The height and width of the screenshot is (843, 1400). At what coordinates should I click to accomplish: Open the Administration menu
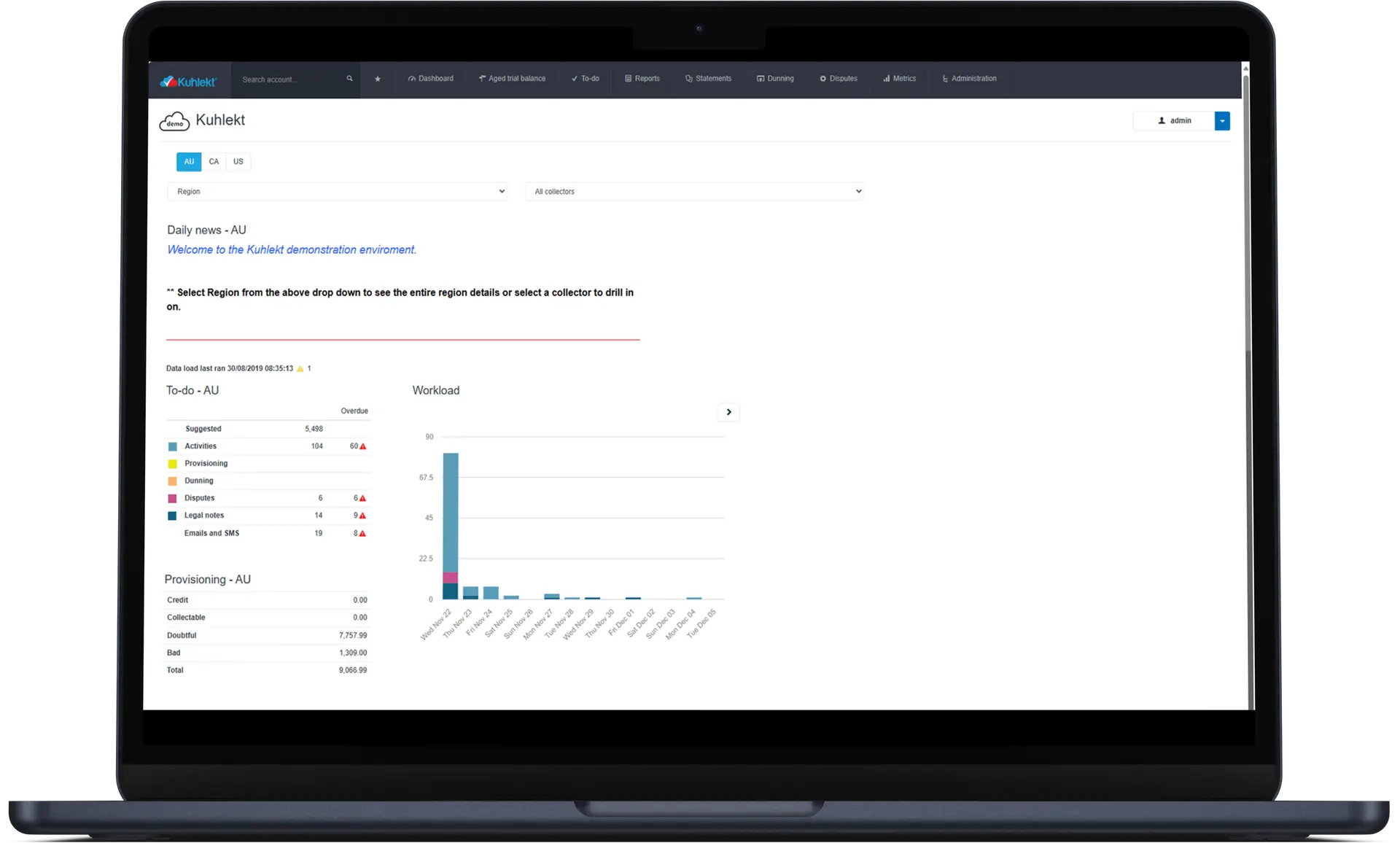click(969, 78)
